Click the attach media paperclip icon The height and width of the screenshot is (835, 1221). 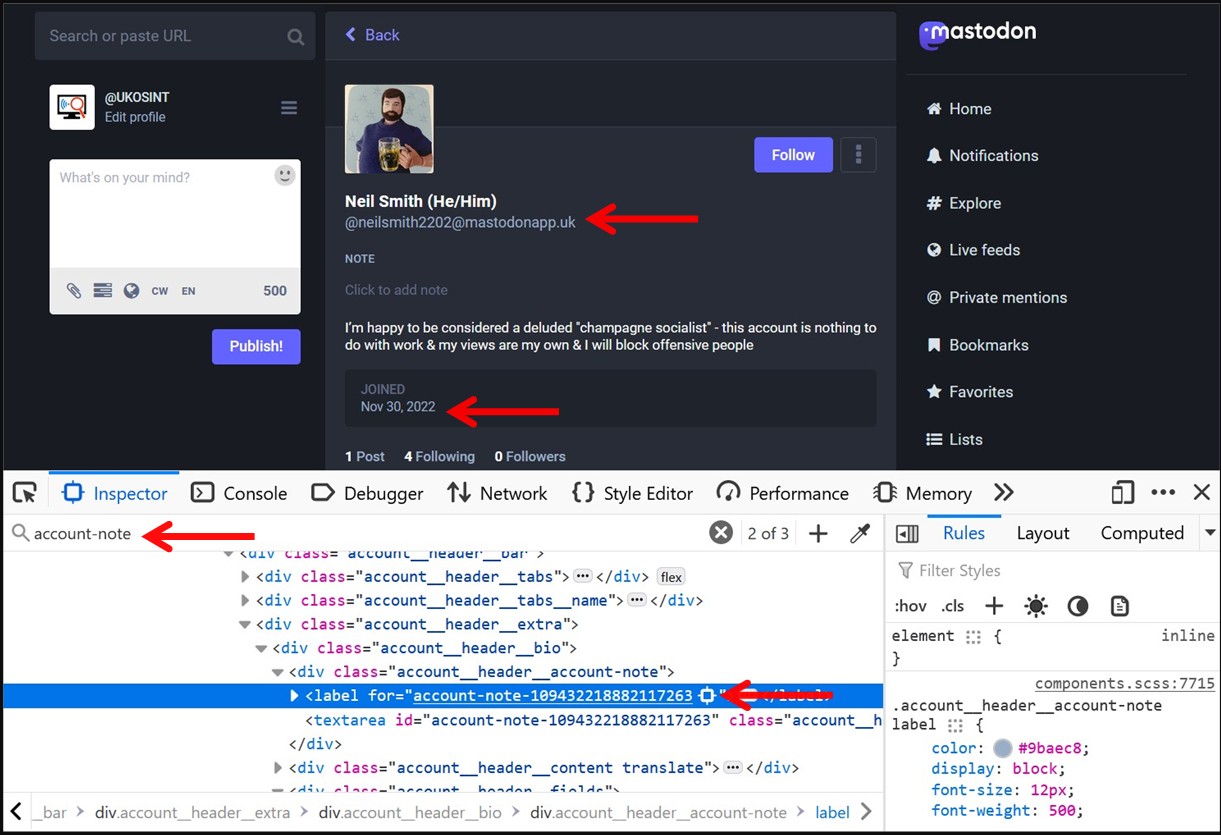pos(74,291)
